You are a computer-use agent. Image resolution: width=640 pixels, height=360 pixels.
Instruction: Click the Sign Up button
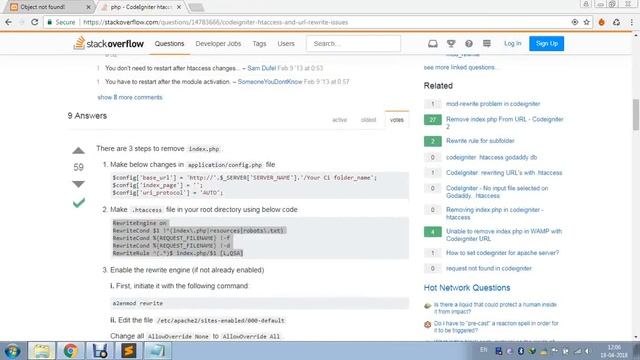pos(547,43)
